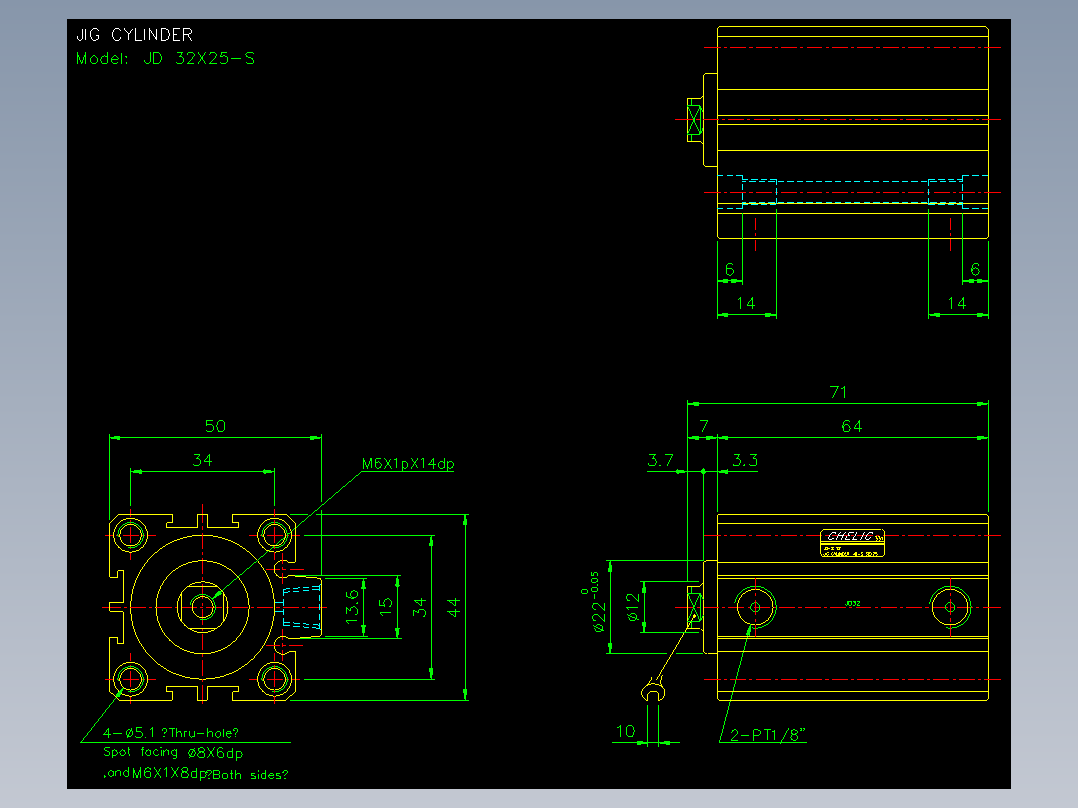Pick the 50 width dimension text
The image size is (1078, 808).
215,426
